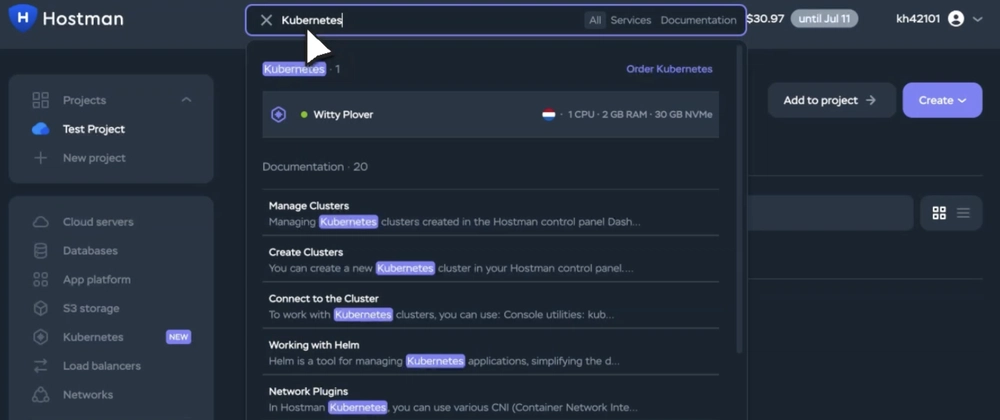Collapse the Projects section chevron

[186, 100]
